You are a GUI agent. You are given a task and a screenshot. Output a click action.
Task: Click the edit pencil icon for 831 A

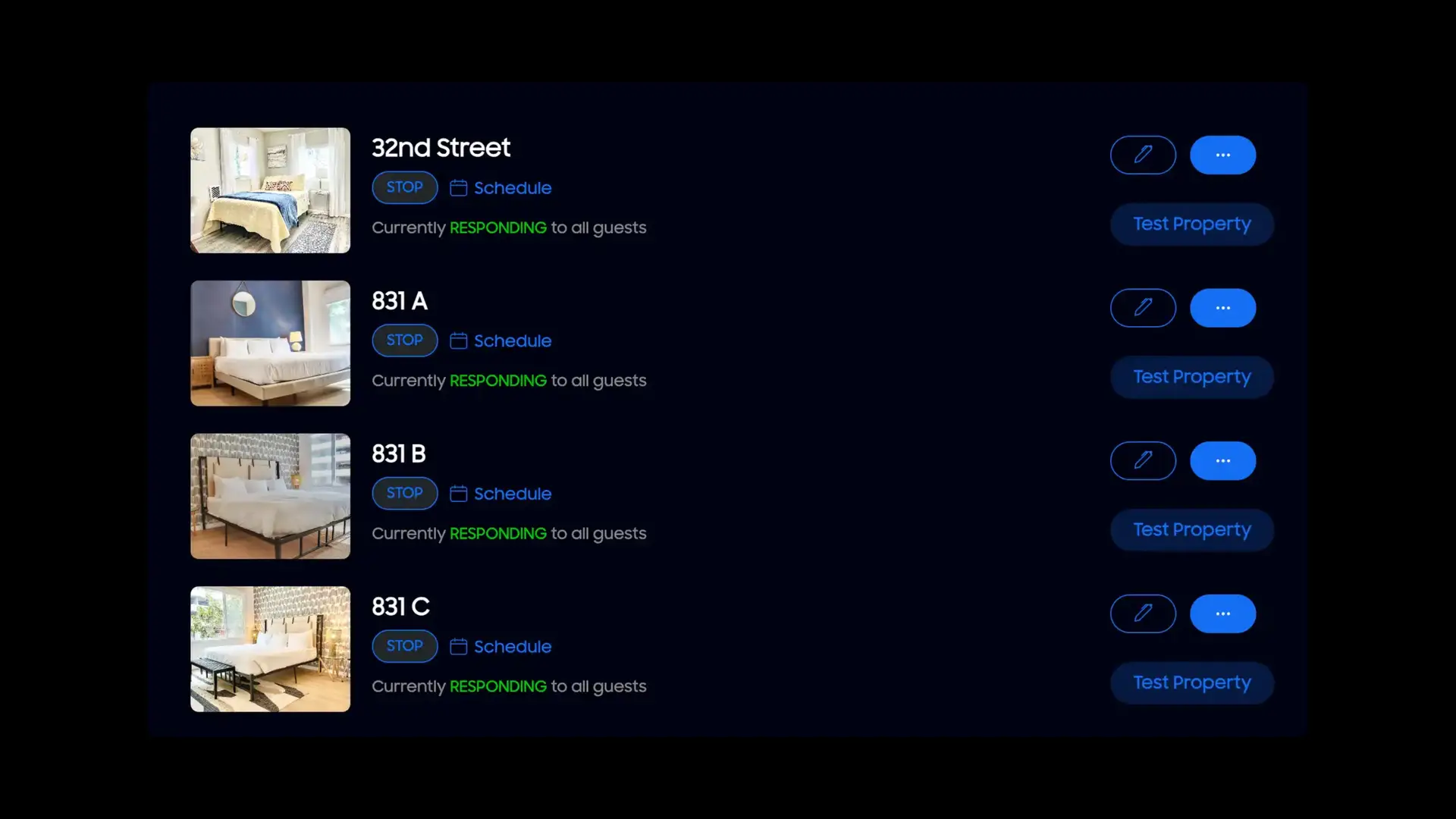[x=1143, y=308]
